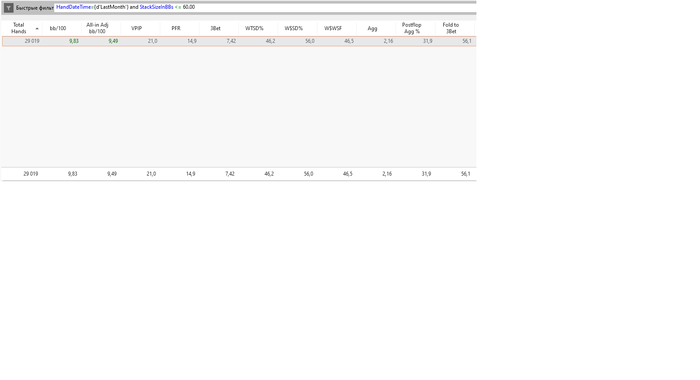
Task: Click 14,9 in the bottom totals row
Action: pyautogui.click(x=191, y=174)
